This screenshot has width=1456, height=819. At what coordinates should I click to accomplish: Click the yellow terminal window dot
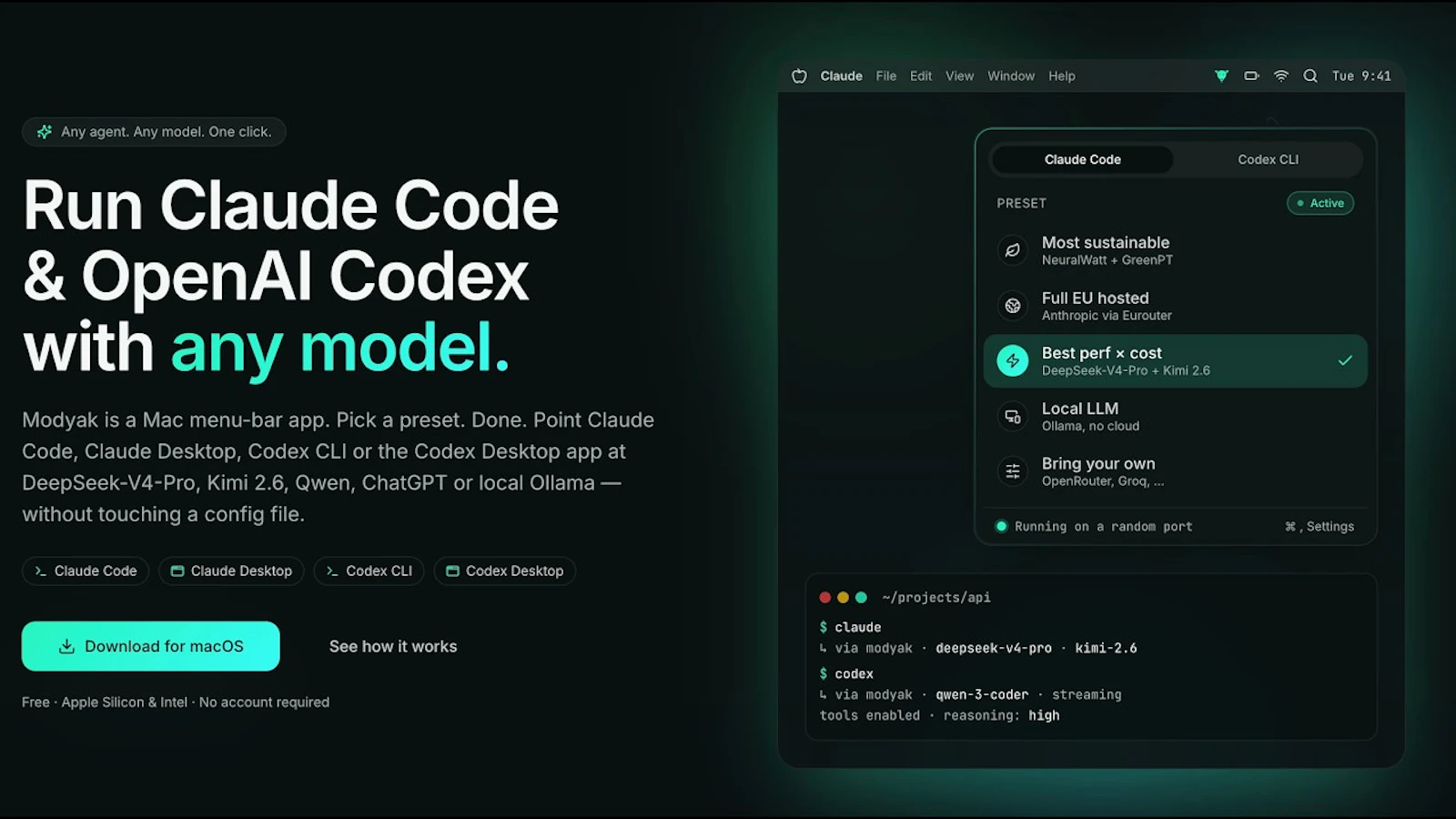[843, 598]
